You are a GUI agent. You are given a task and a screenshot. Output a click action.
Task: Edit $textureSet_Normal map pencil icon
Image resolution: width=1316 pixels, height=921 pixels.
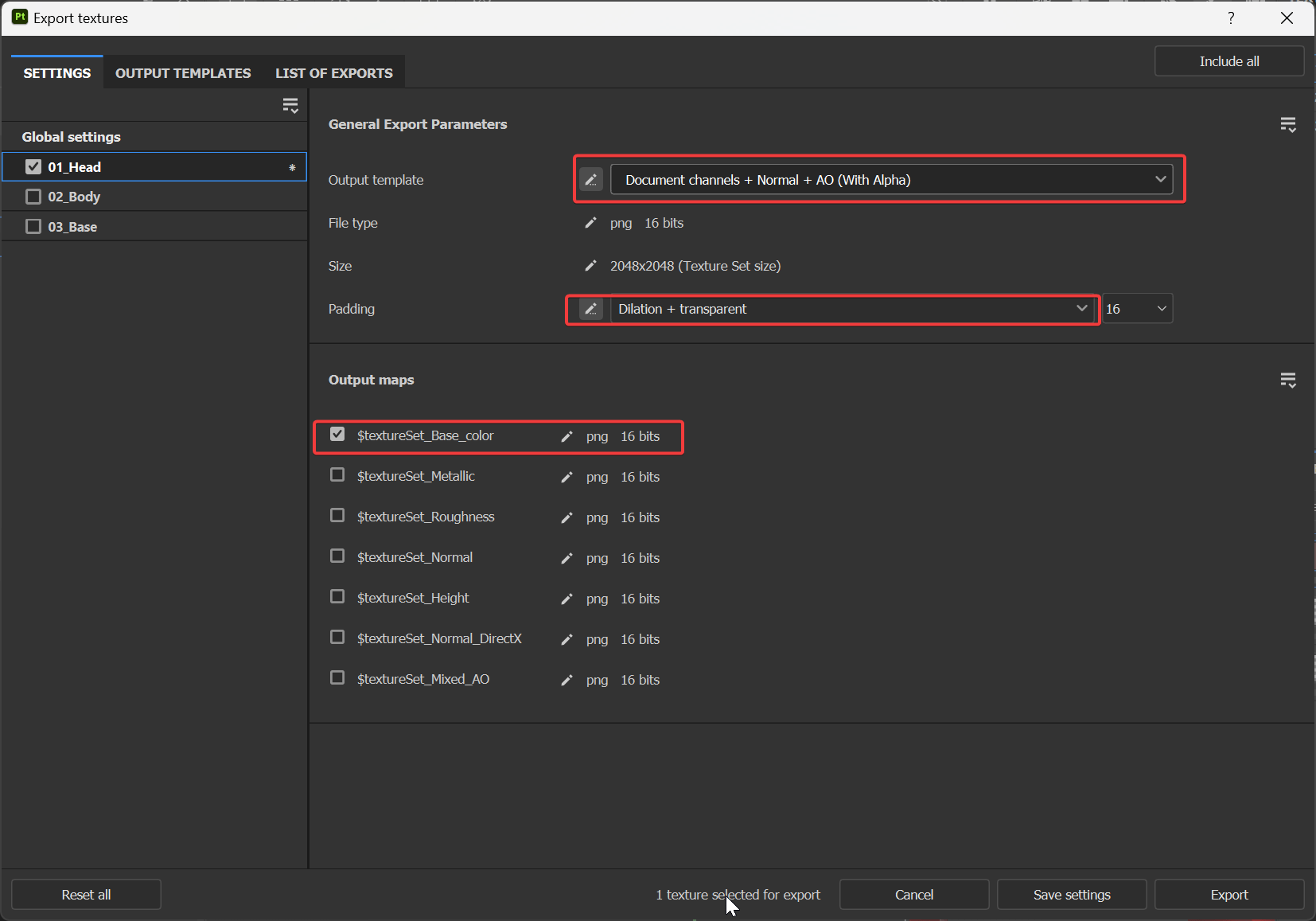pos(567,557)
